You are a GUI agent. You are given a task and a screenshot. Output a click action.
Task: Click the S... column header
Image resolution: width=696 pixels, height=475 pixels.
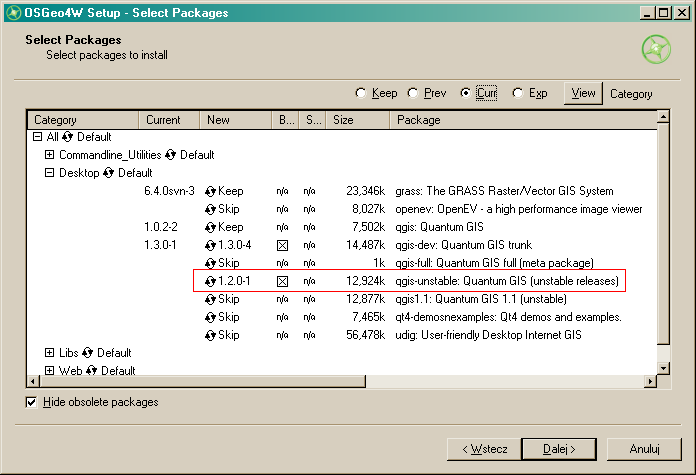[x=312, y=120]
